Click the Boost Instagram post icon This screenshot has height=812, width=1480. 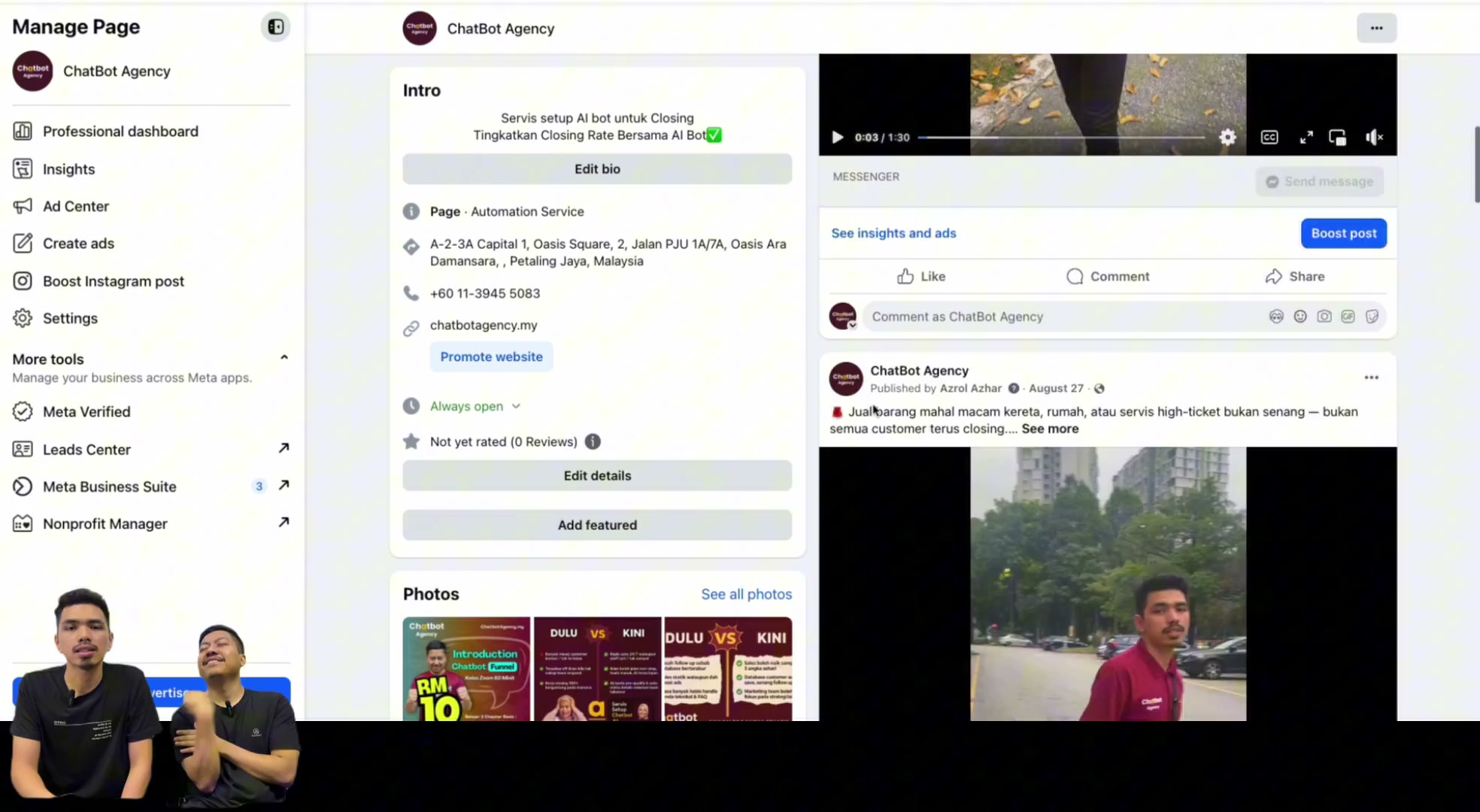(23, 280)
